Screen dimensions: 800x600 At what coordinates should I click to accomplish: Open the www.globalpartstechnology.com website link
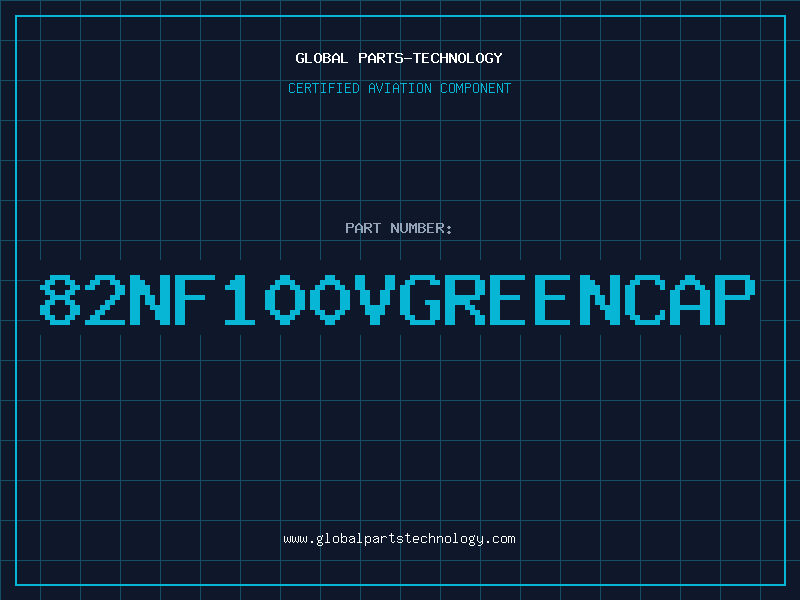click(x=399, y=539)
